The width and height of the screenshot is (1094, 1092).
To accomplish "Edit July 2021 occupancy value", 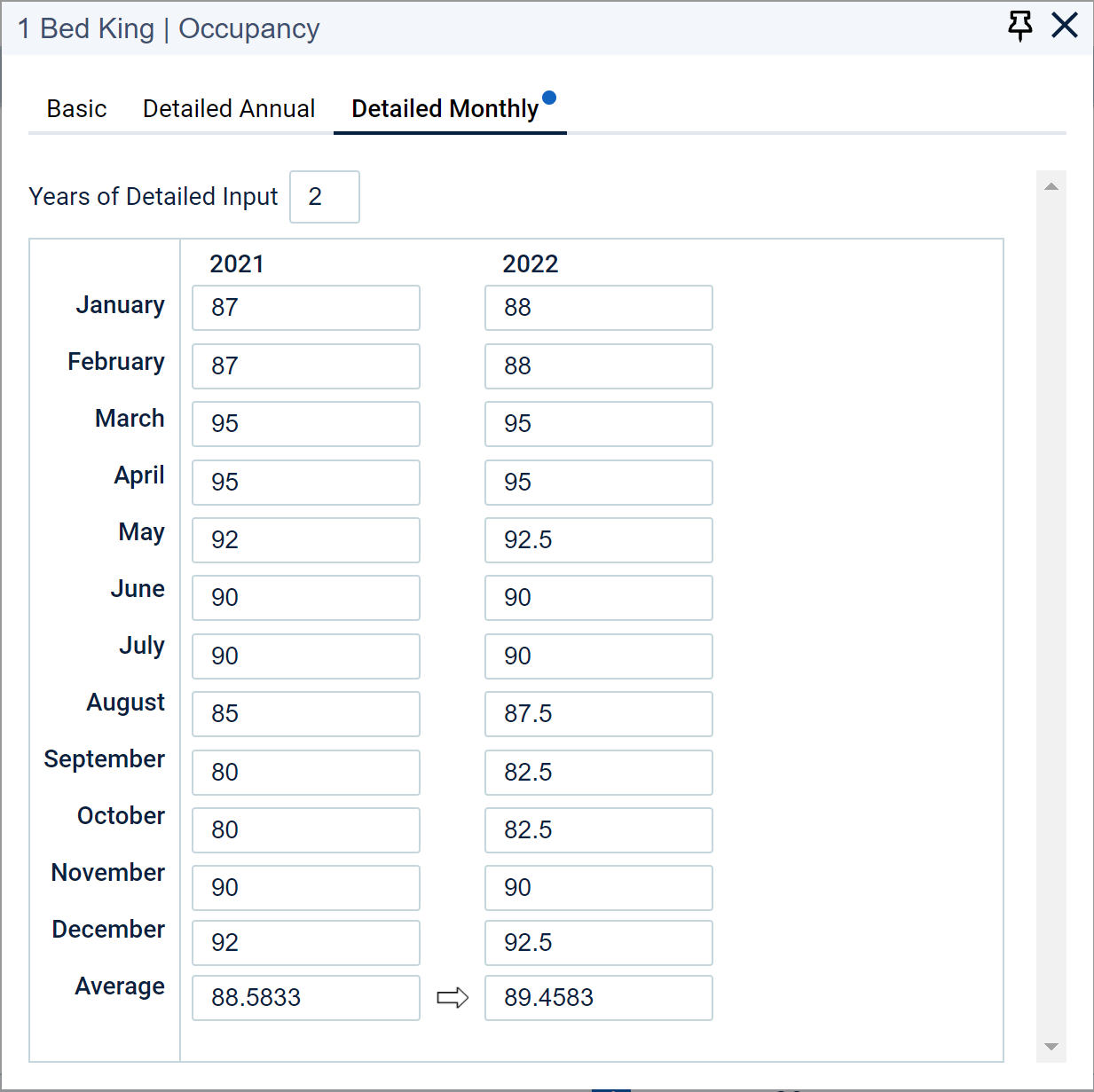I will tap(306, 656).
